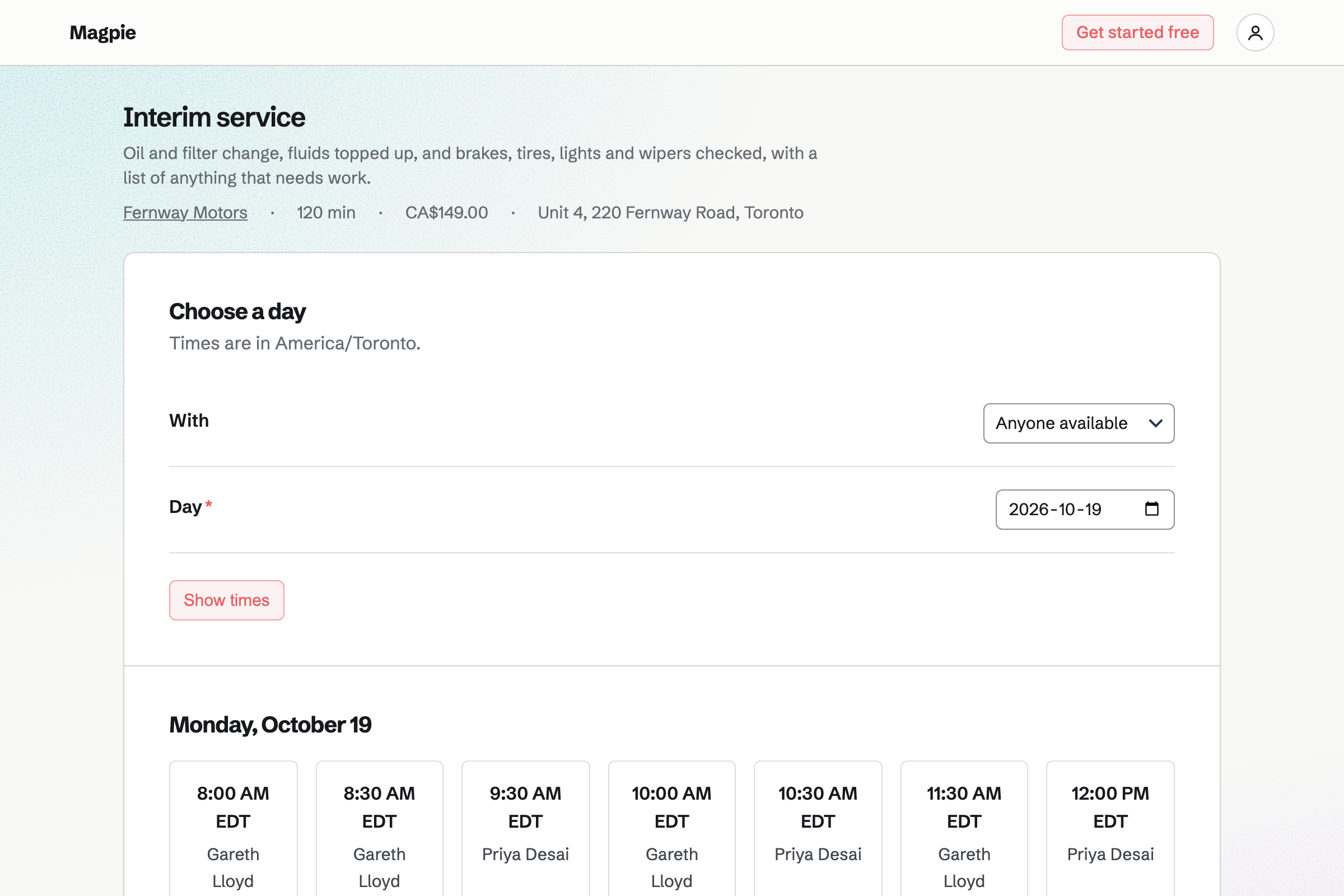Open the calendar picker icon in Day field
Image resolution: width=1344 pixels, height=896 pixels.
(x=1151, y=508)
